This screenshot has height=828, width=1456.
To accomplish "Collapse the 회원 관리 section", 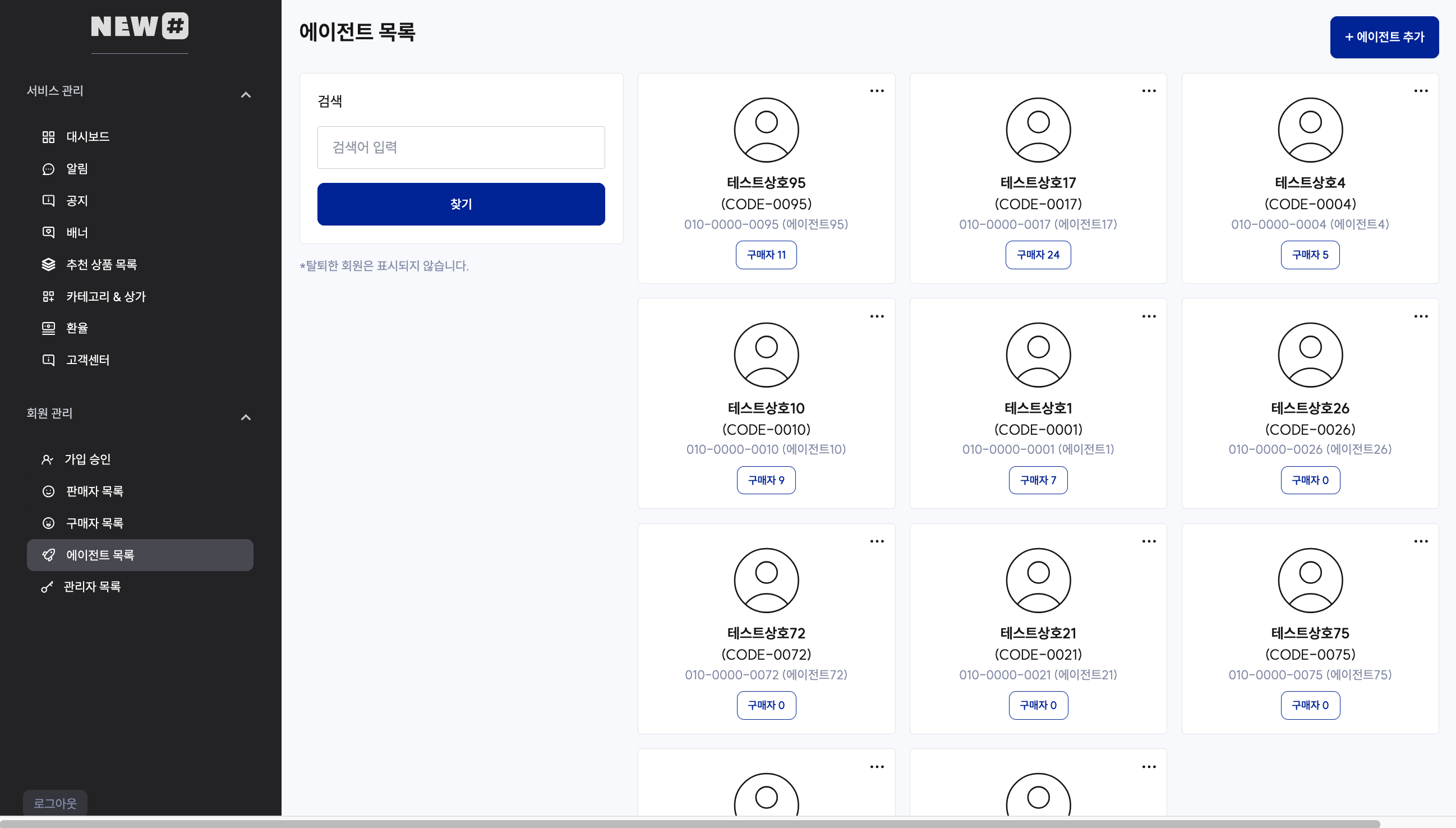I will click(246, 417).
